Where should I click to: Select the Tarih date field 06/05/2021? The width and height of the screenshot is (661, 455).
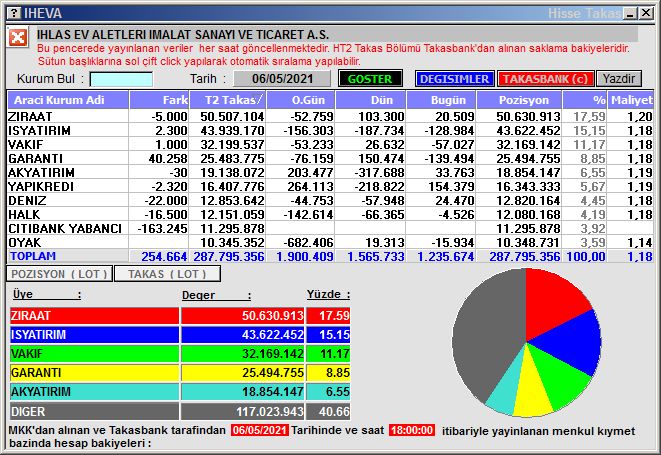click(282, 79)
